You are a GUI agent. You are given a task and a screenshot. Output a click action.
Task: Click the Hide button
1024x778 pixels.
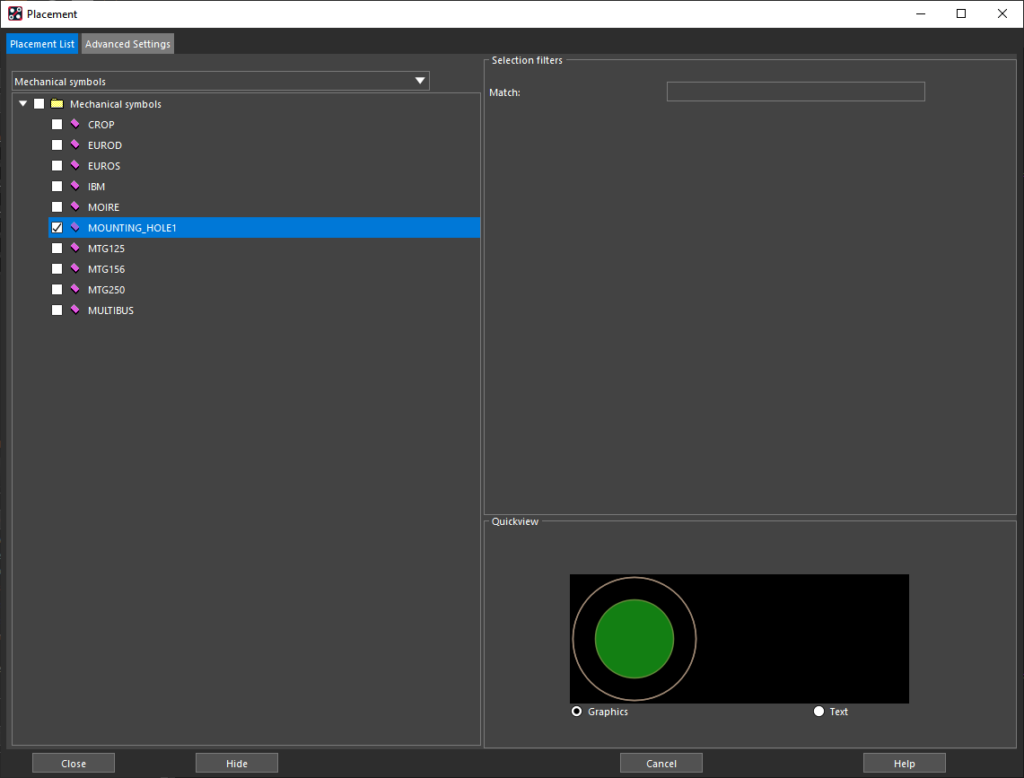point(236,763)
